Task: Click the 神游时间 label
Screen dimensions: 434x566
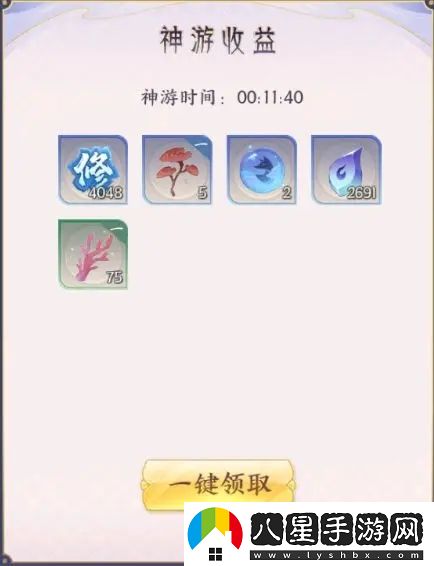Action: (x=179, y=97)
